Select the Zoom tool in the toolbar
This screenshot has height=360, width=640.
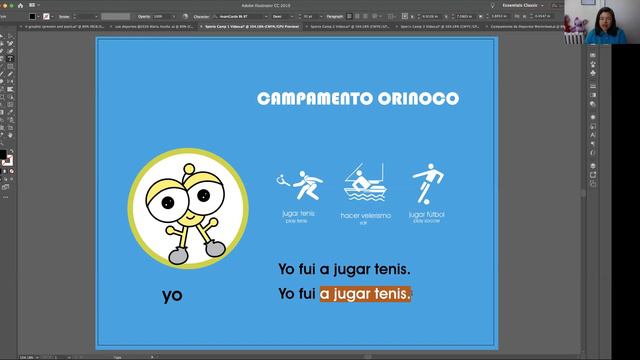(2, 143)
